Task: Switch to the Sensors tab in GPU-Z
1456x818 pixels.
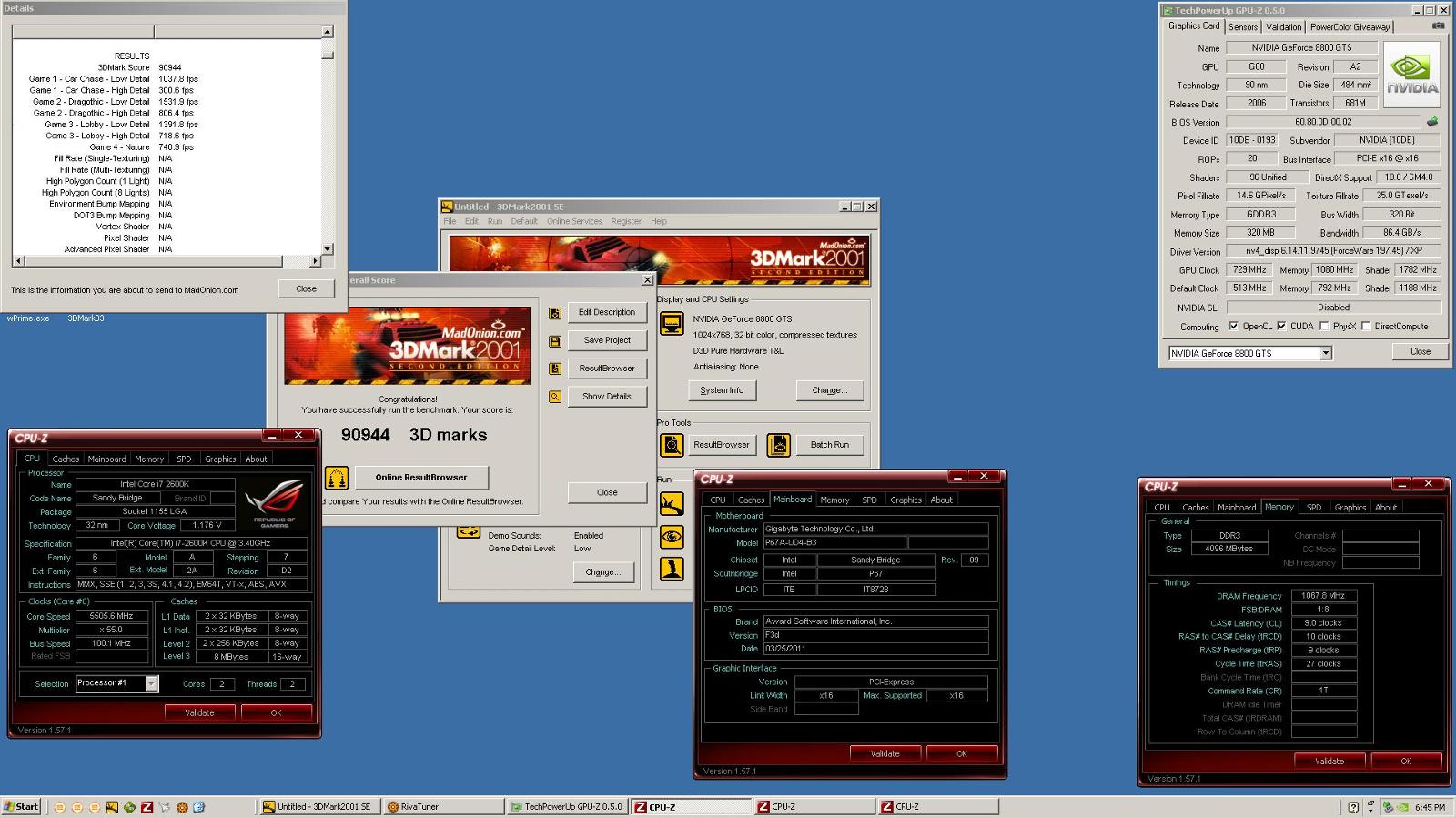Action: point(1243,27)
